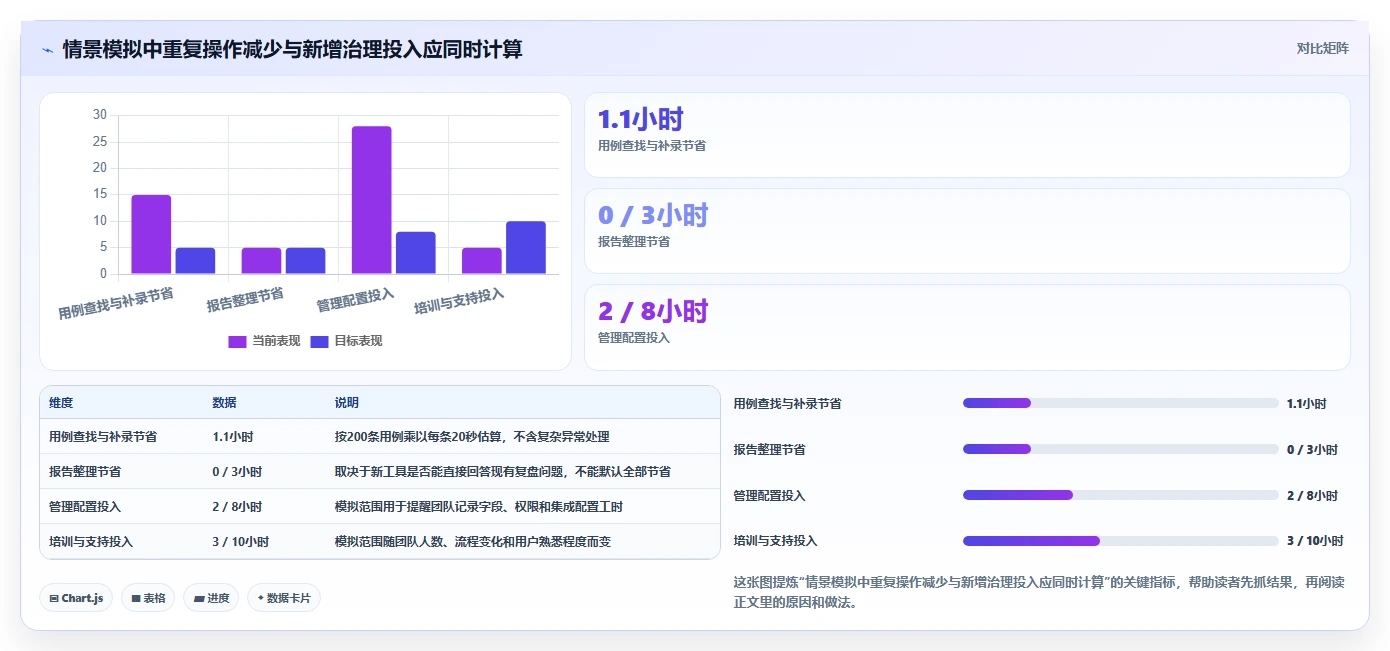
Task: Click the blue 目标表现 bar for 培训与支持投入
Action: point(526,248)
